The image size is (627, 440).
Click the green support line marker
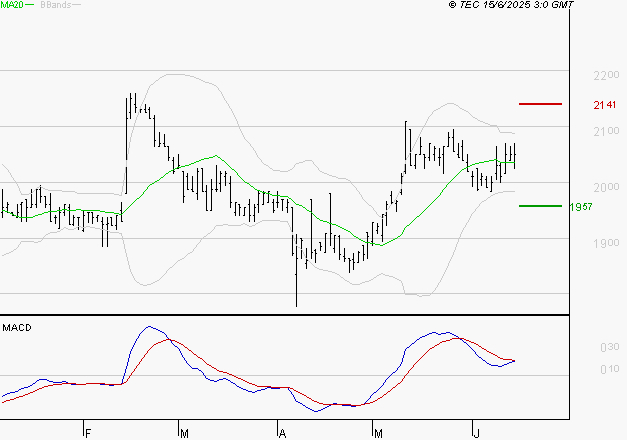(540, 205)
